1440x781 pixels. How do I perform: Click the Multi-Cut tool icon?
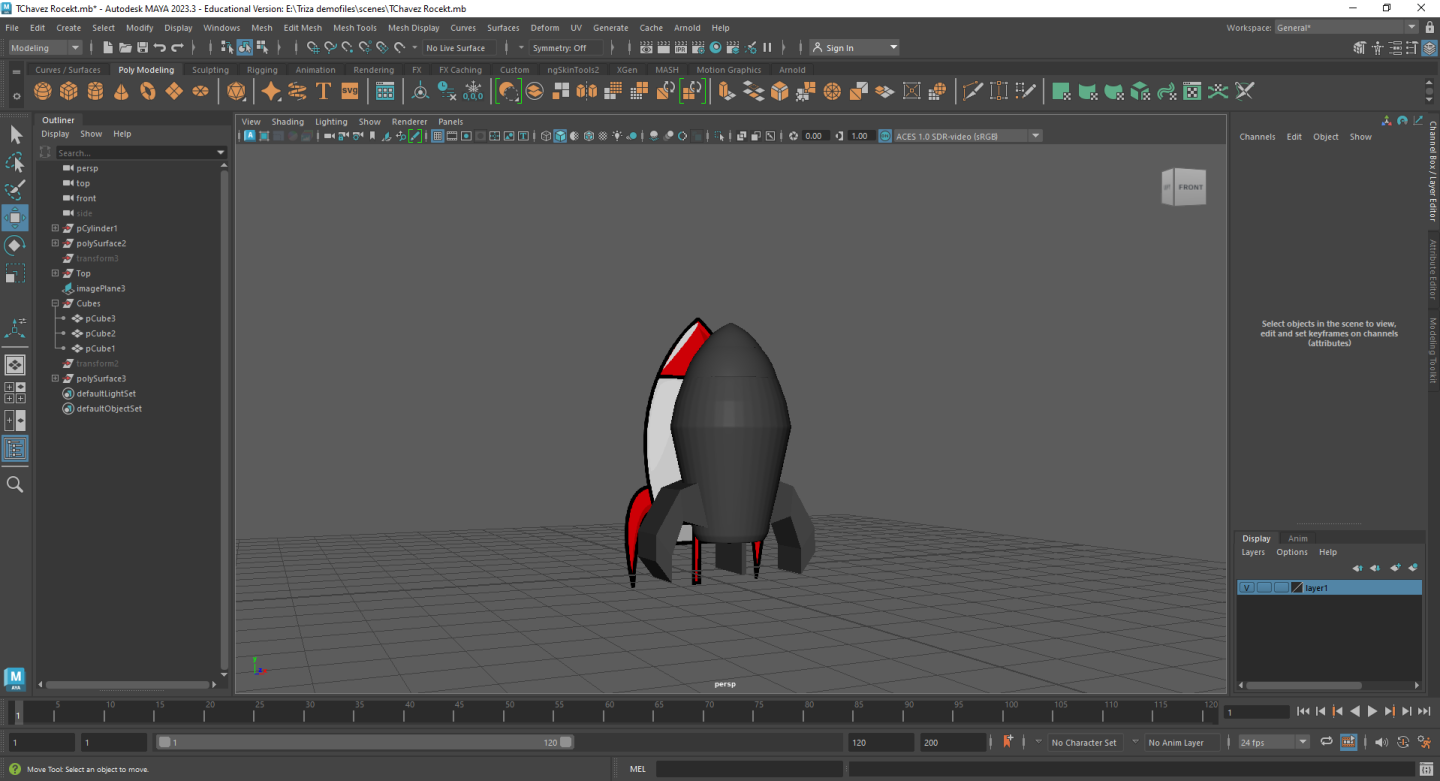point(972,91)
